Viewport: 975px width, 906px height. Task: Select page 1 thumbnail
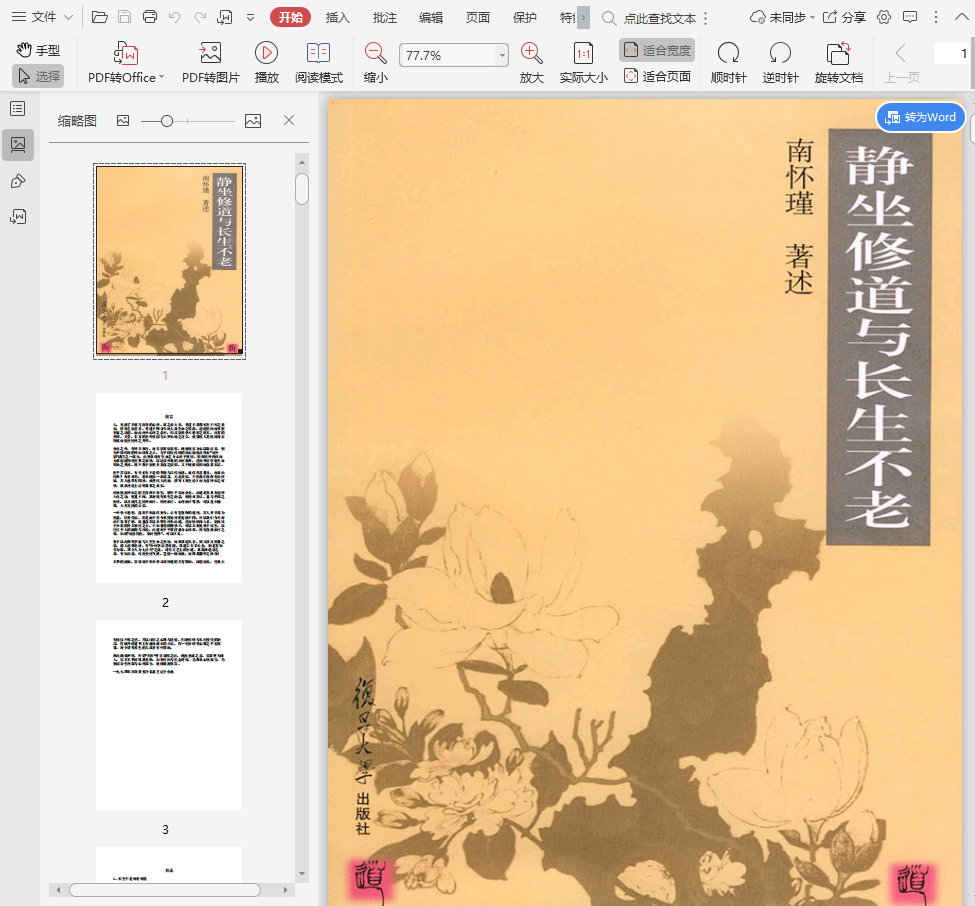click(169, 261)
